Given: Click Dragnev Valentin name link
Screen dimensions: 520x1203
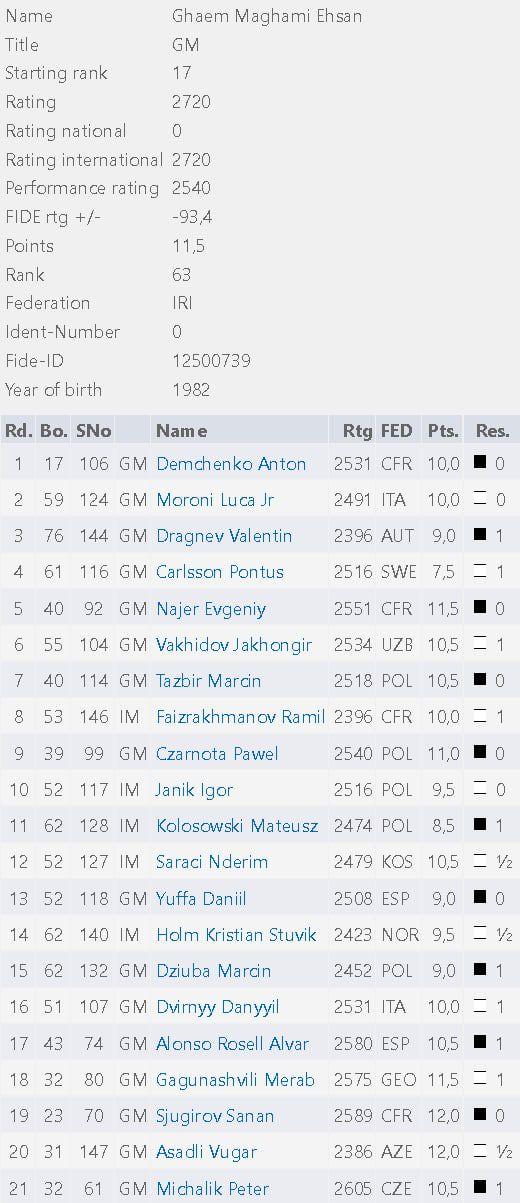Looking at the screenshot, I should 224,536.
